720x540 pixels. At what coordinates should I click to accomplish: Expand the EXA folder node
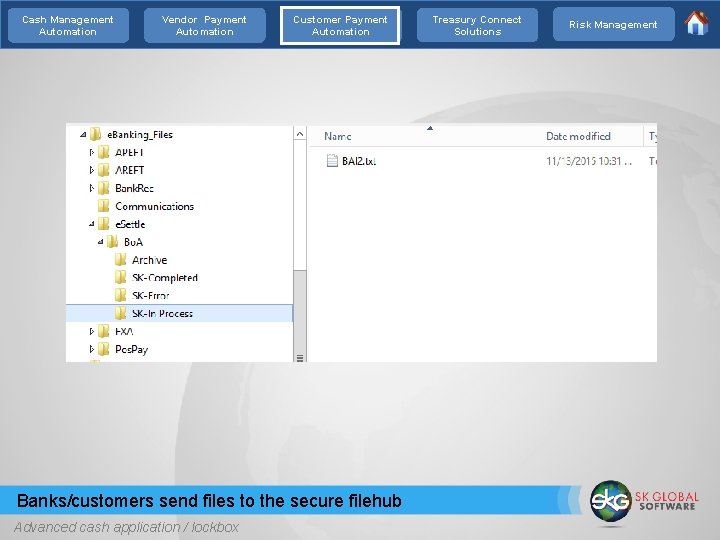[91, 331]
